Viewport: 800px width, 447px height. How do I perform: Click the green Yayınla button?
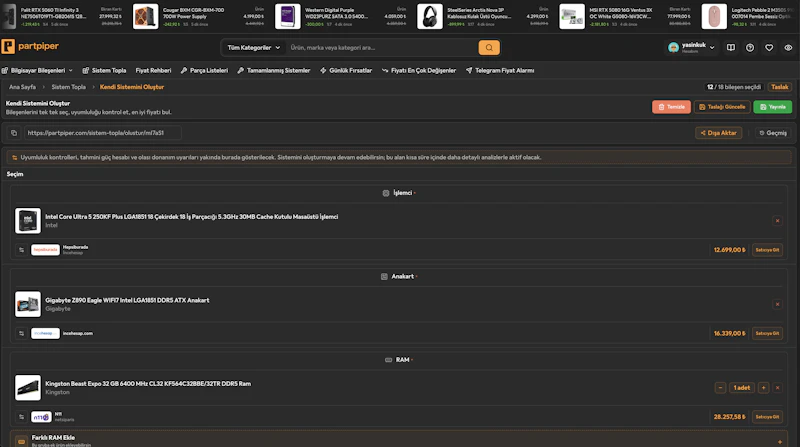coord(772,107)
